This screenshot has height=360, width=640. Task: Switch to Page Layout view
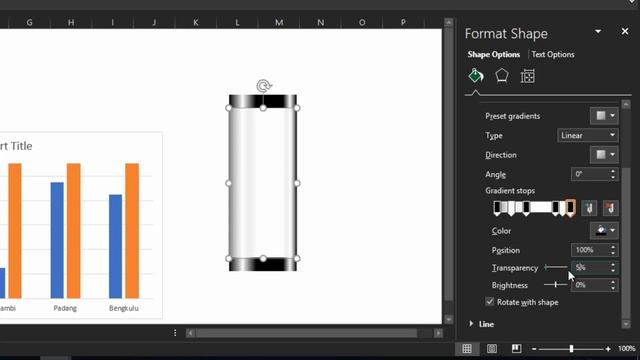click(x=492, y=348)
